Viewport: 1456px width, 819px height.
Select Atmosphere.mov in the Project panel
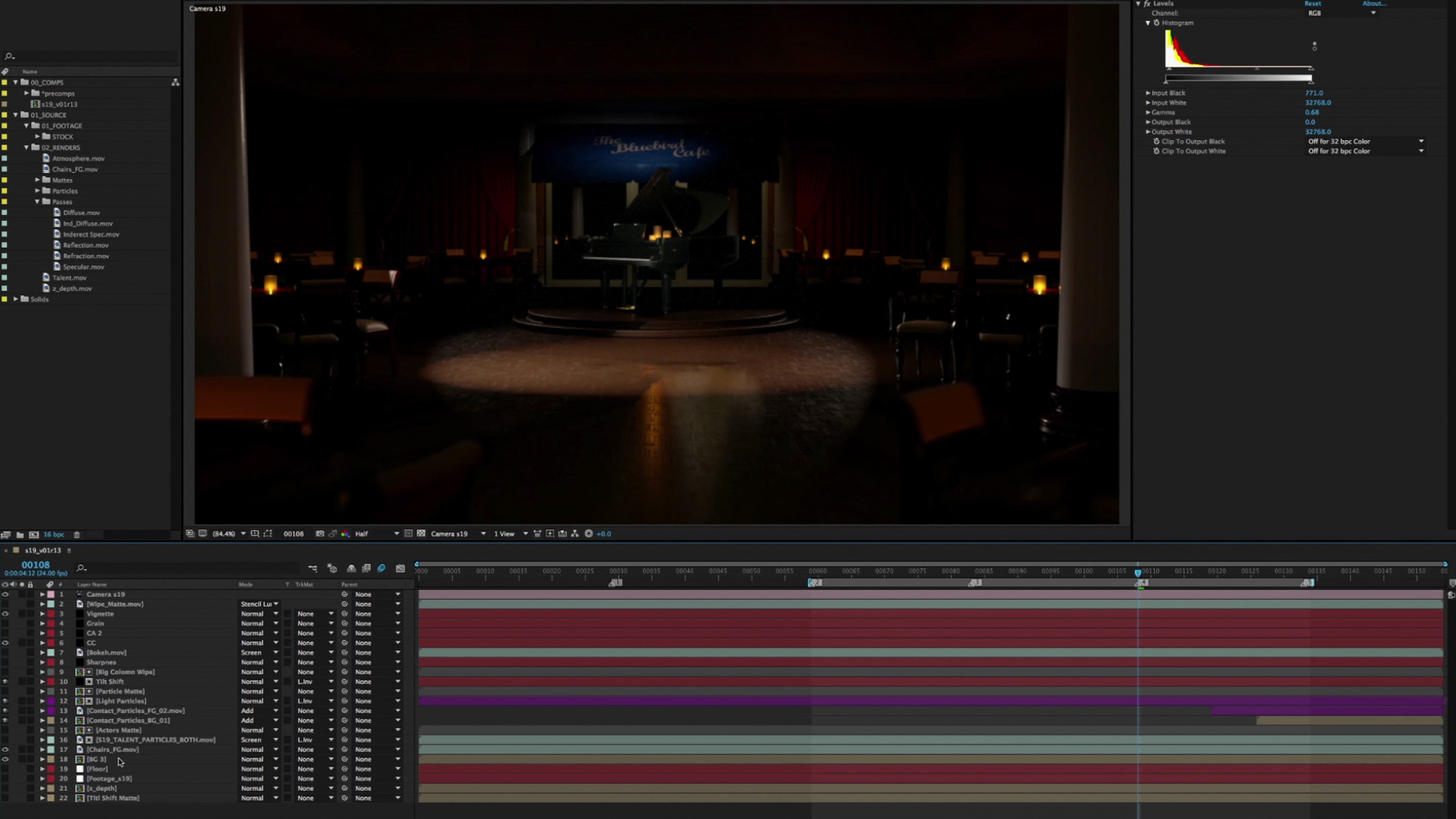78,158
